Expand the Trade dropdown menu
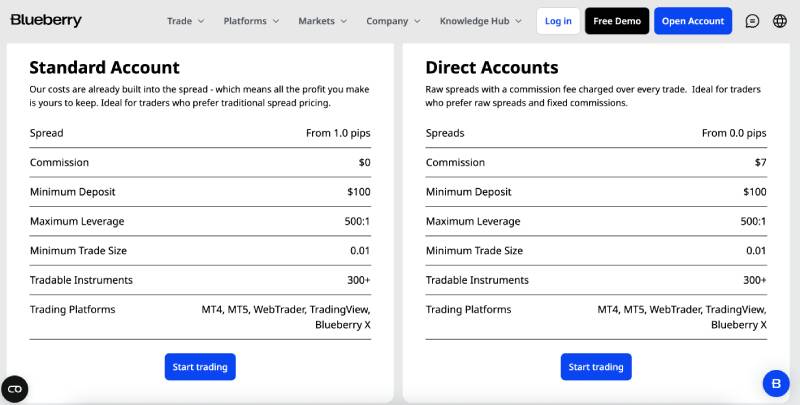 (185, 21)
